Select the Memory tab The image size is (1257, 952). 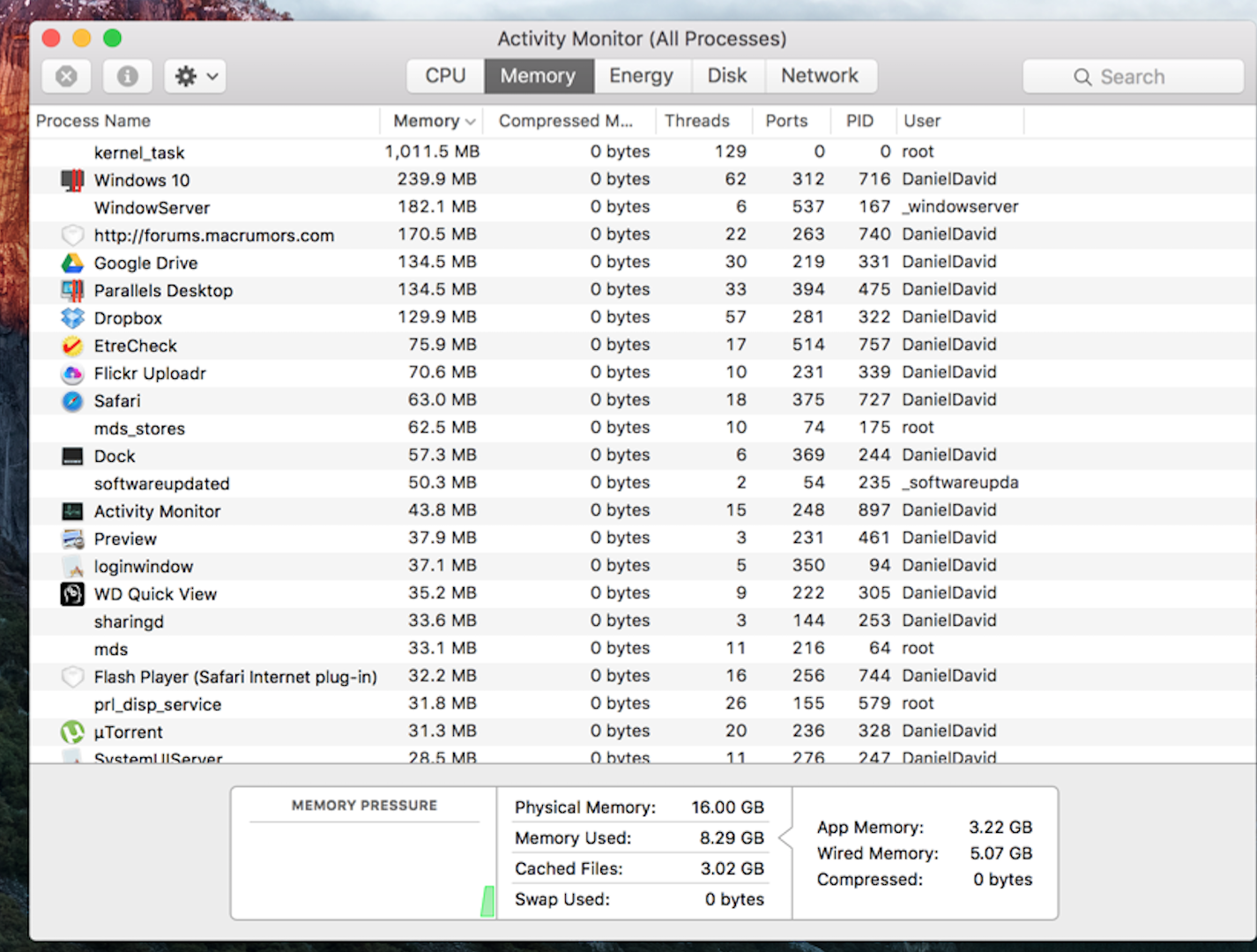(x=538, y=76)
